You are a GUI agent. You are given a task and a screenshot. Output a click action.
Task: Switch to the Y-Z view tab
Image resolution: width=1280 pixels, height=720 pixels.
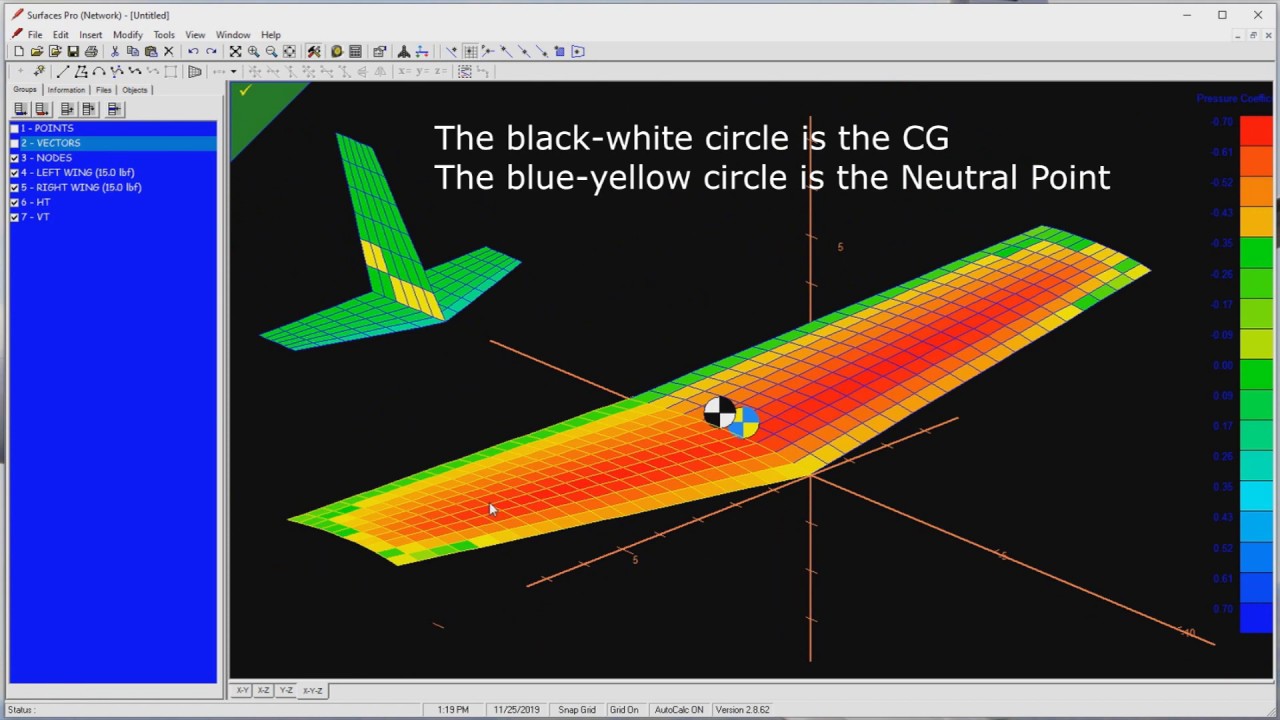pyautogui.click(x=286, y=690)
